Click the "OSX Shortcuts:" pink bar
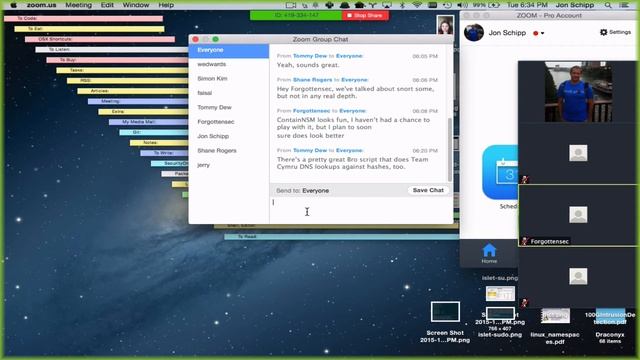 coord(100,39)
